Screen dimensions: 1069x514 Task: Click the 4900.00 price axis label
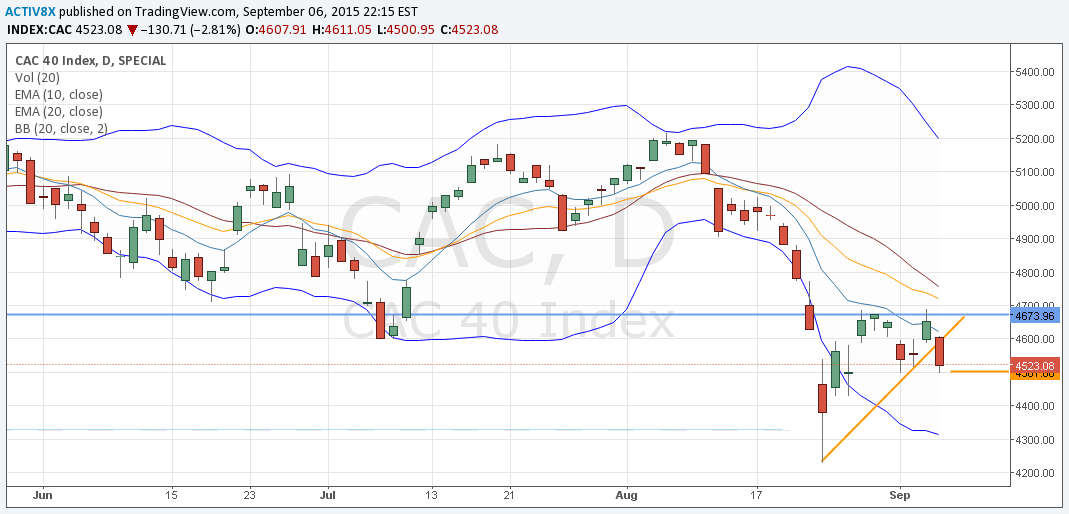(1035, 239)
